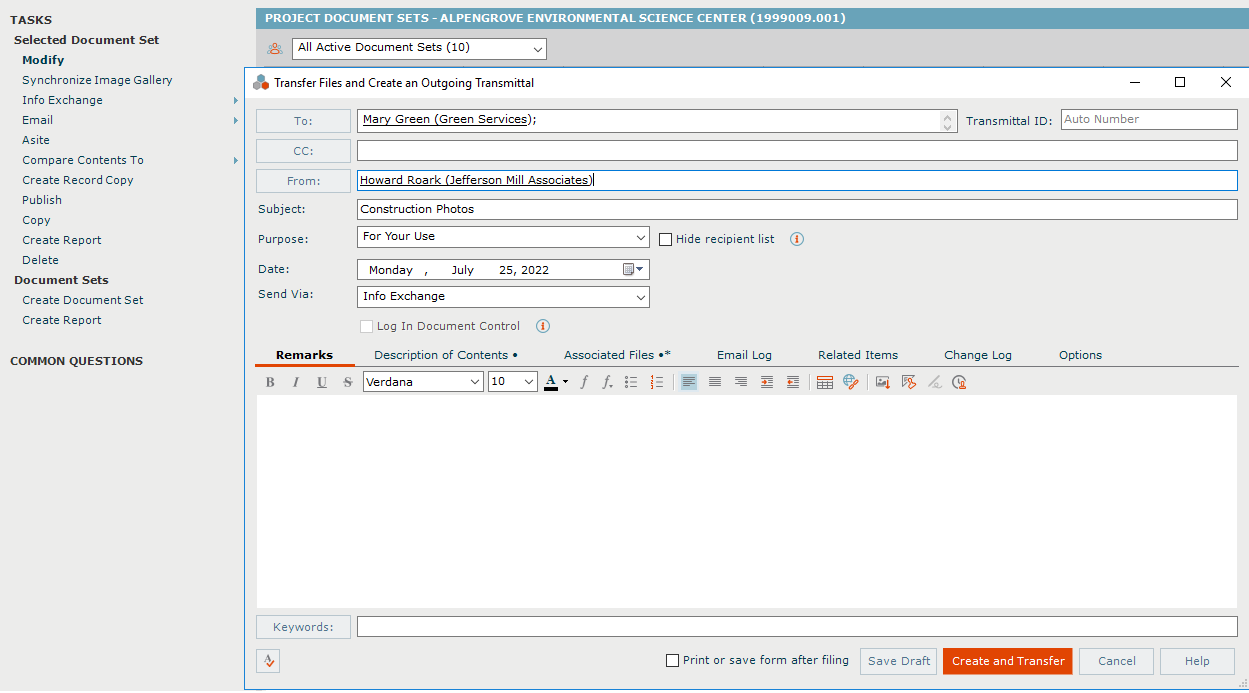Image resolution: width=1249 pixels, height=693 pixels.
Task: Click the grayed signature icon in toolbar
Action: click(934, 382)
